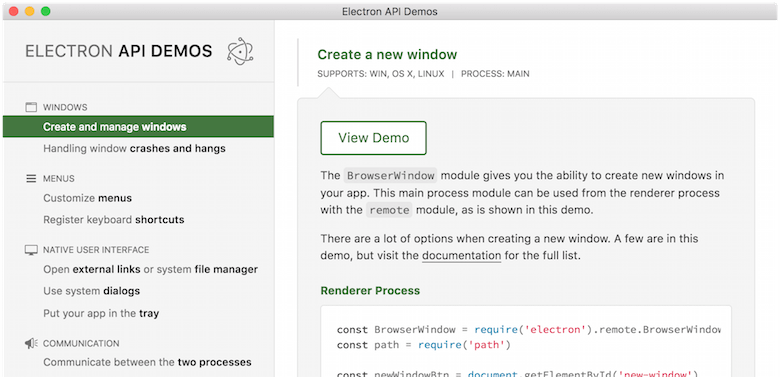Open Put your app in the tray
The height and width of the screenshot is (377, 780).
pos(101,313)
